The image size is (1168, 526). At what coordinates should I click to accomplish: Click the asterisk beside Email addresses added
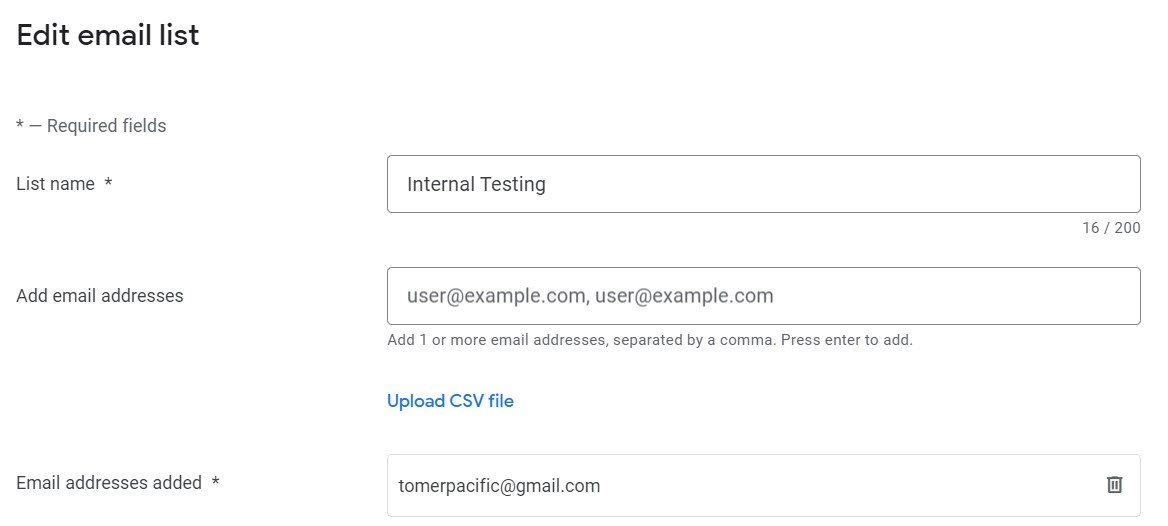click(x=215, y=481)
